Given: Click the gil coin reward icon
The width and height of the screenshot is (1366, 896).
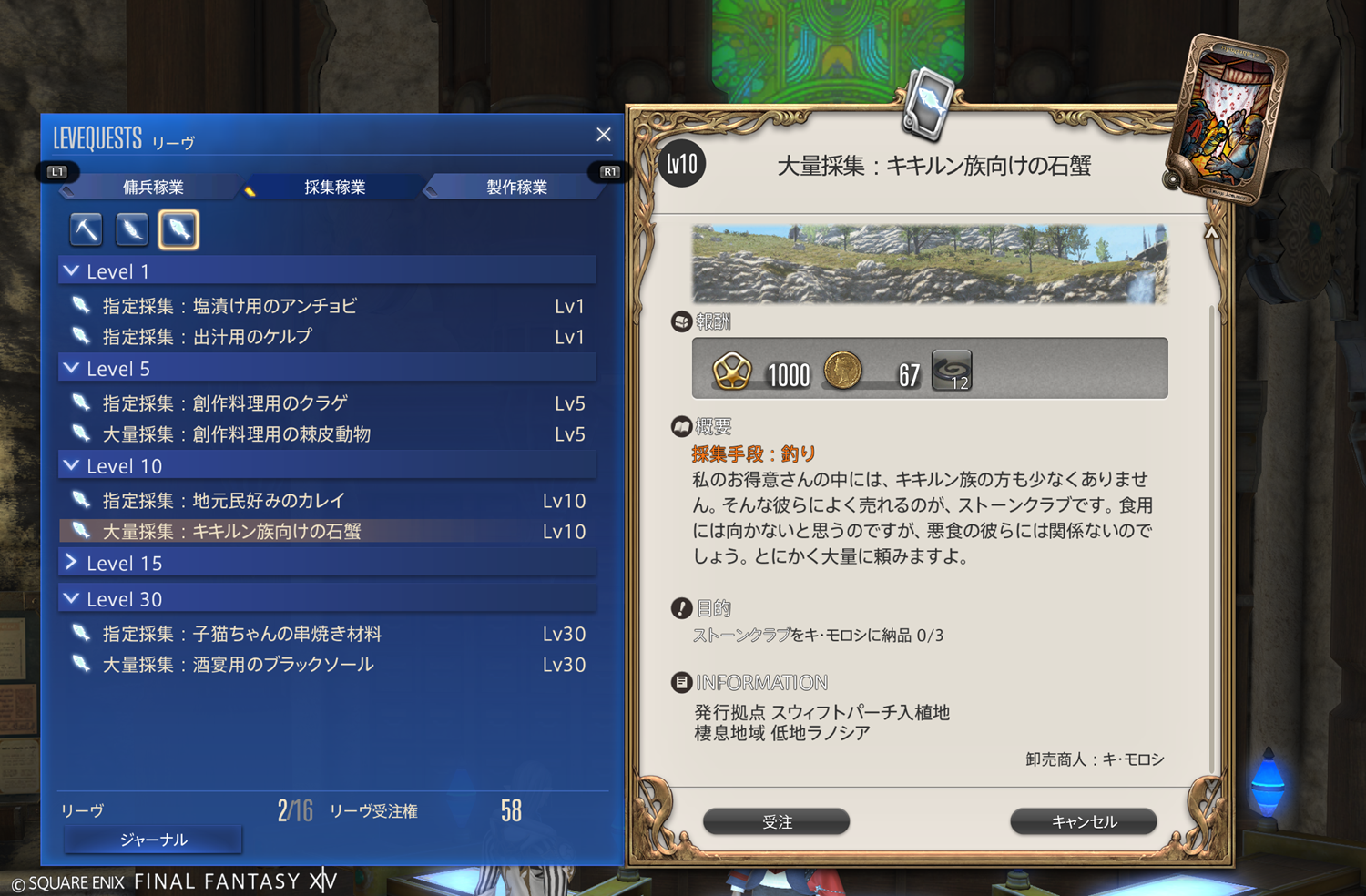Looking at the screenshot, I should (842, 372).
